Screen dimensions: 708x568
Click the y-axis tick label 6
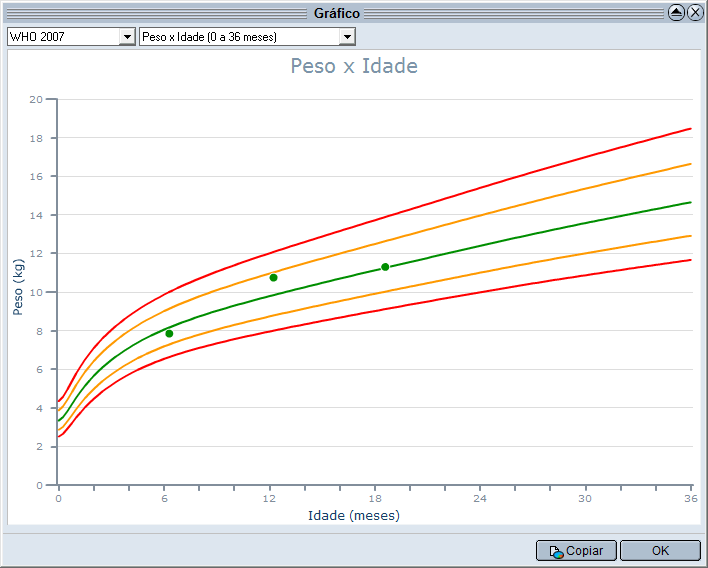pos(40,370)
